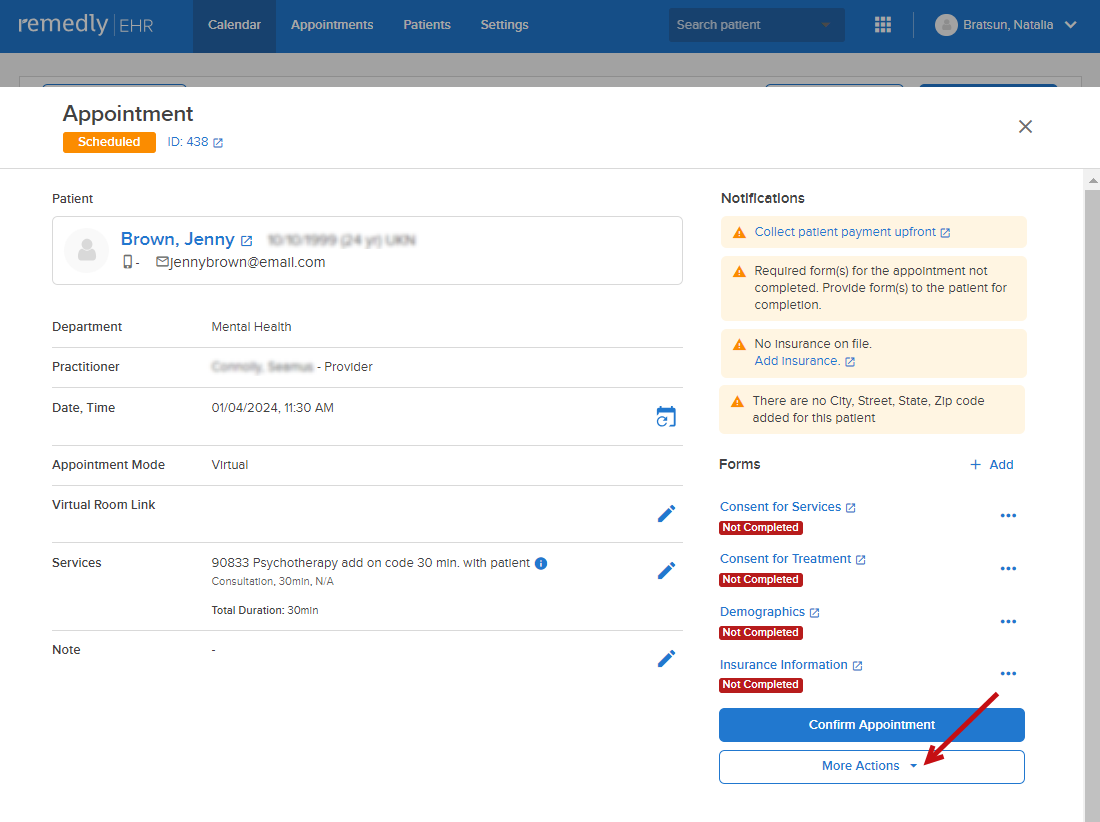Screen dimensions: 1100x822
Task: Open the Demographics form link
Action: [x=762, y=612]
